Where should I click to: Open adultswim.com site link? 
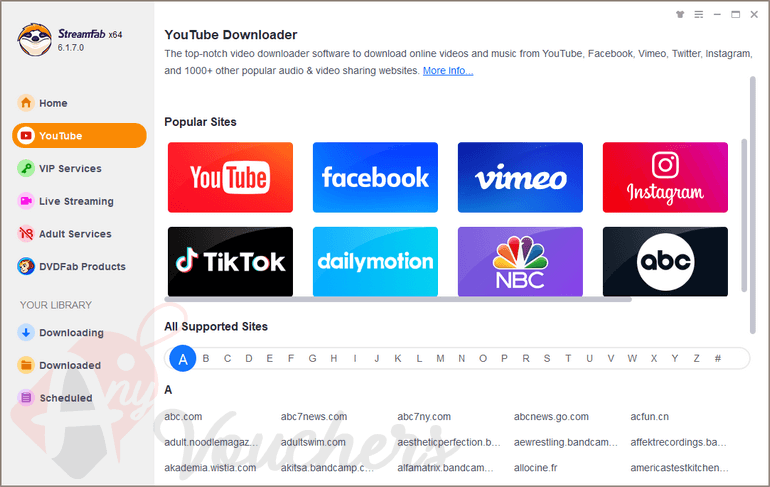point(313,442)
